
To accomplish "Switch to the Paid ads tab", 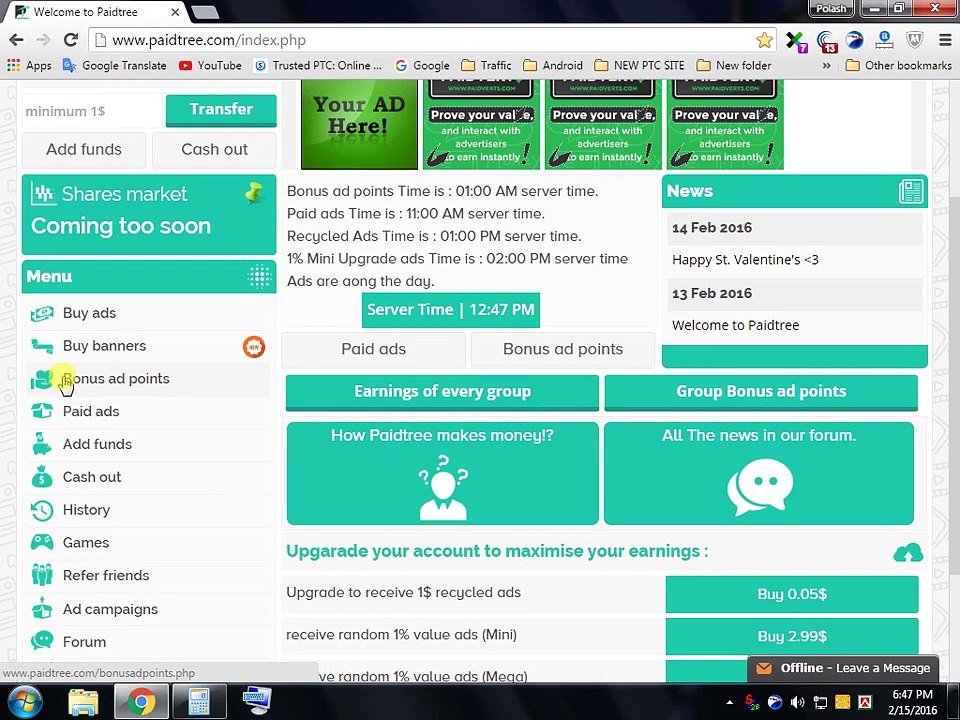I will point(373,349).
